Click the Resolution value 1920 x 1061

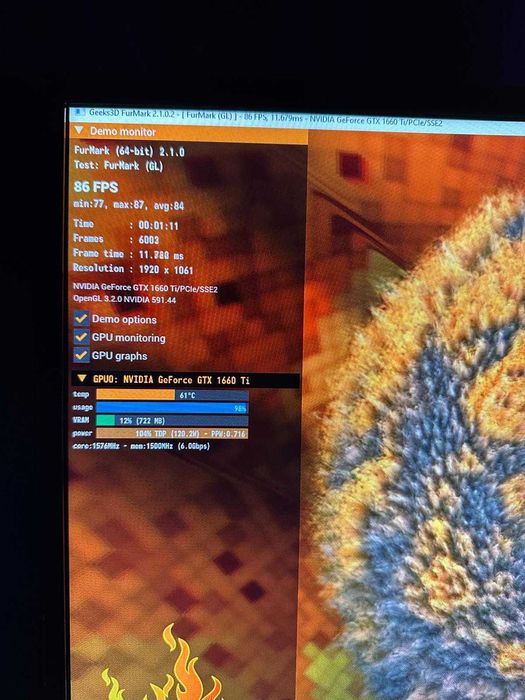pyautogui.click(x=166, y=270)
